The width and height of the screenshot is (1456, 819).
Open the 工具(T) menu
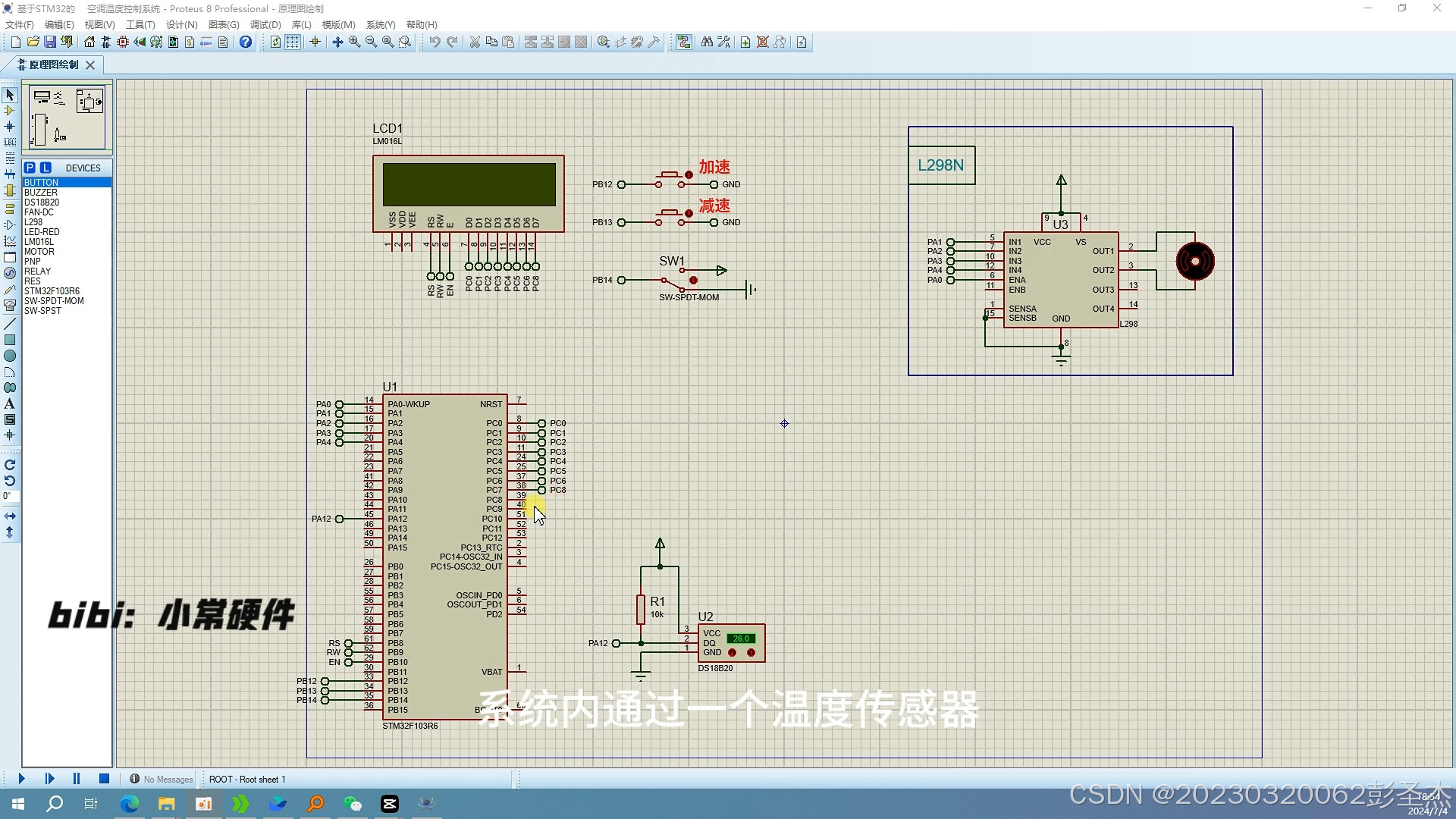click(x=140, y=25)
